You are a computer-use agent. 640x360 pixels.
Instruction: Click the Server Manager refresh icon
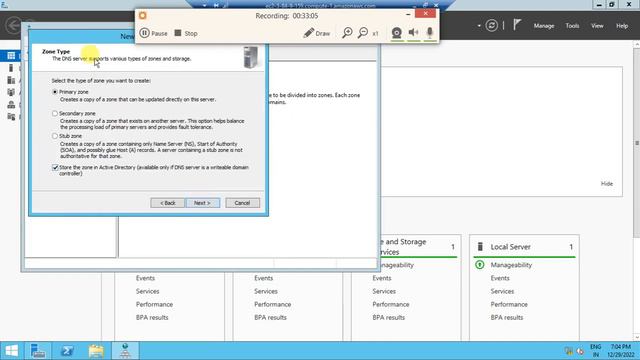pos(491,26)
